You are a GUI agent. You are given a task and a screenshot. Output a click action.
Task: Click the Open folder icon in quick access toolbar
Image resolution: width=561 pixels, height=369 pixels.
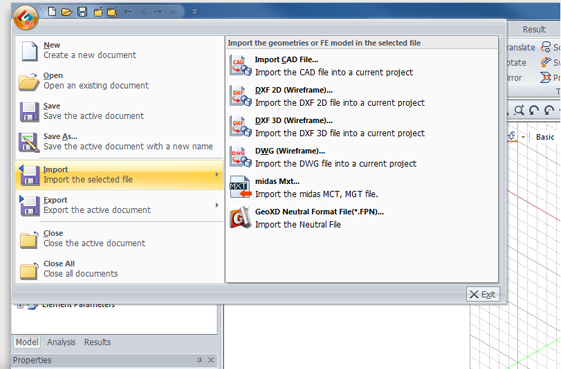click(67, 12)
